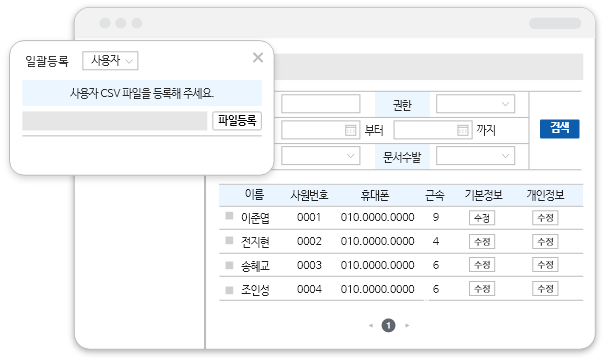
Task: Click the phone number in 이준엽 row
Action: (377, 218)
